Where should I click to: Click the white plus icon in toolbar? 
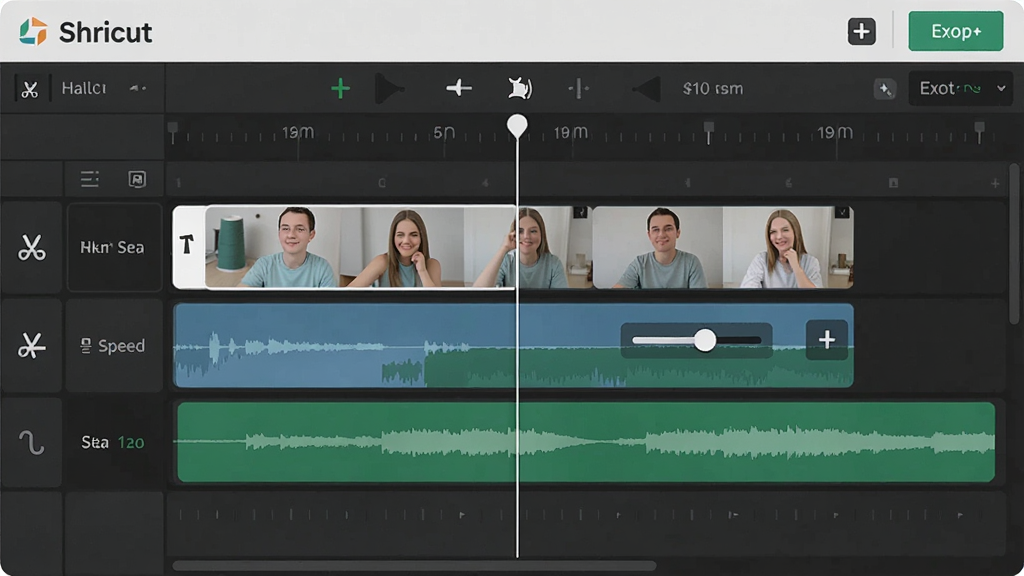pos(458,88)
